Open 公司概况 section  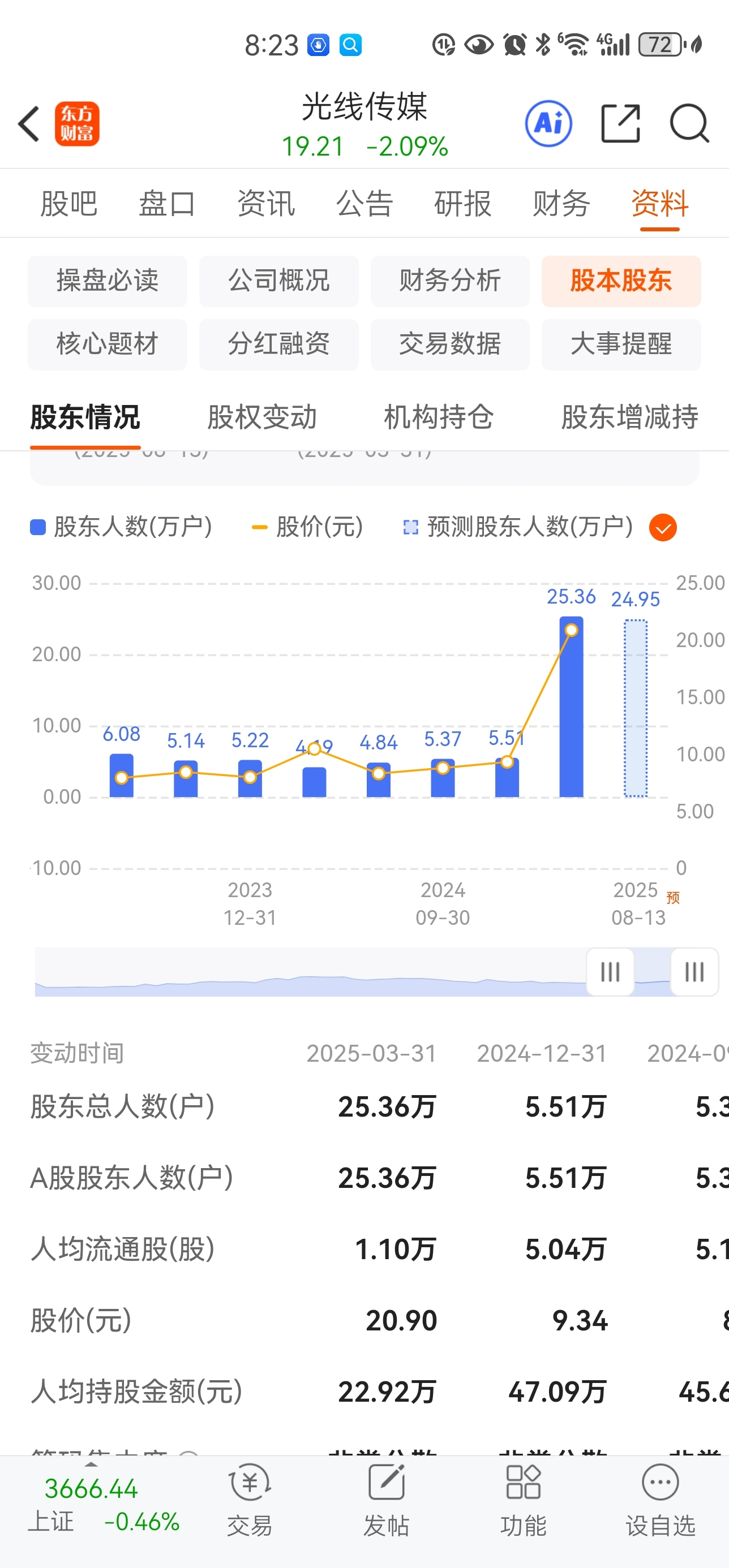coord(279,281)
